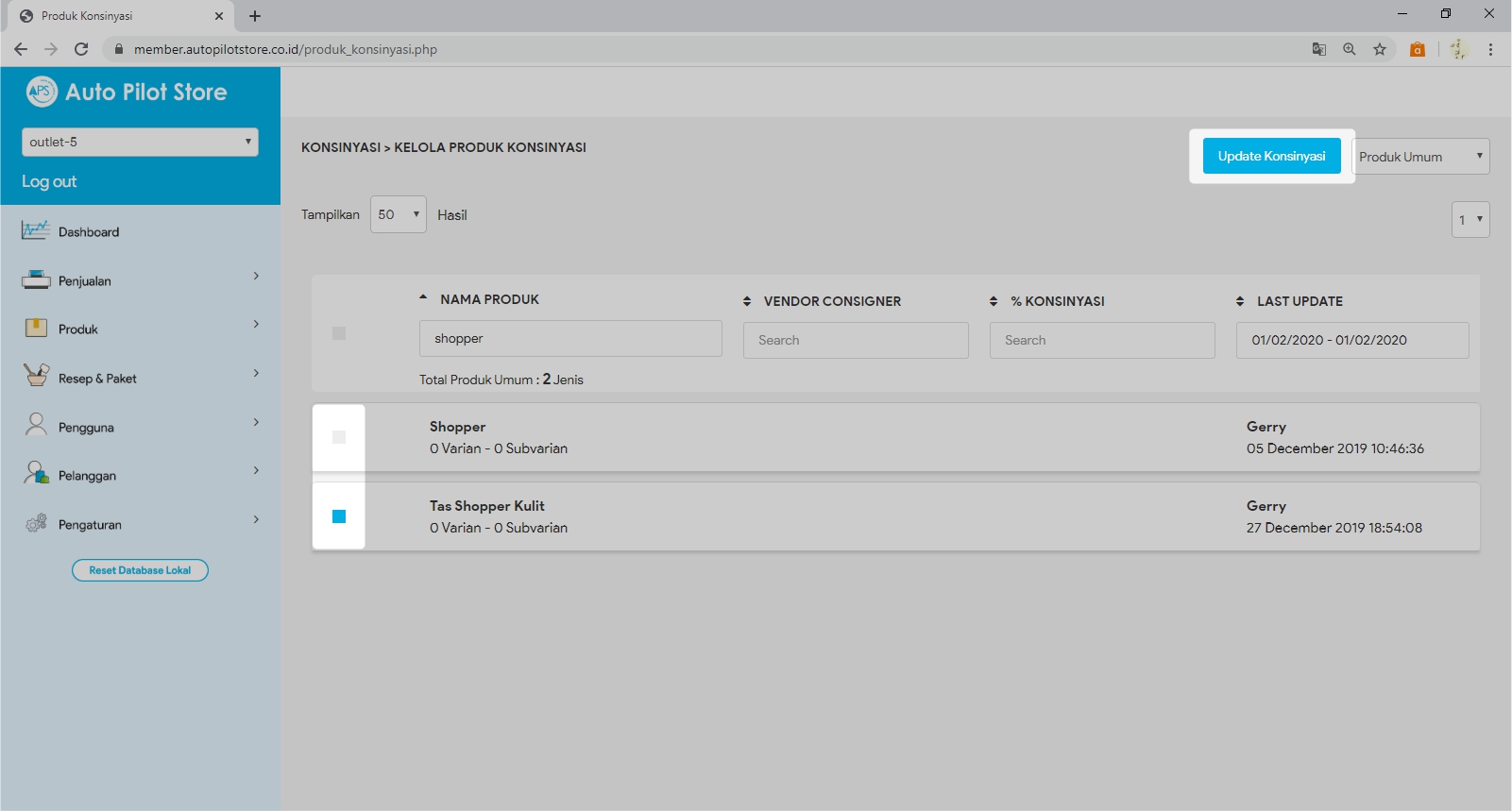Open the Produk Umum dropdown

[1420, 157]
